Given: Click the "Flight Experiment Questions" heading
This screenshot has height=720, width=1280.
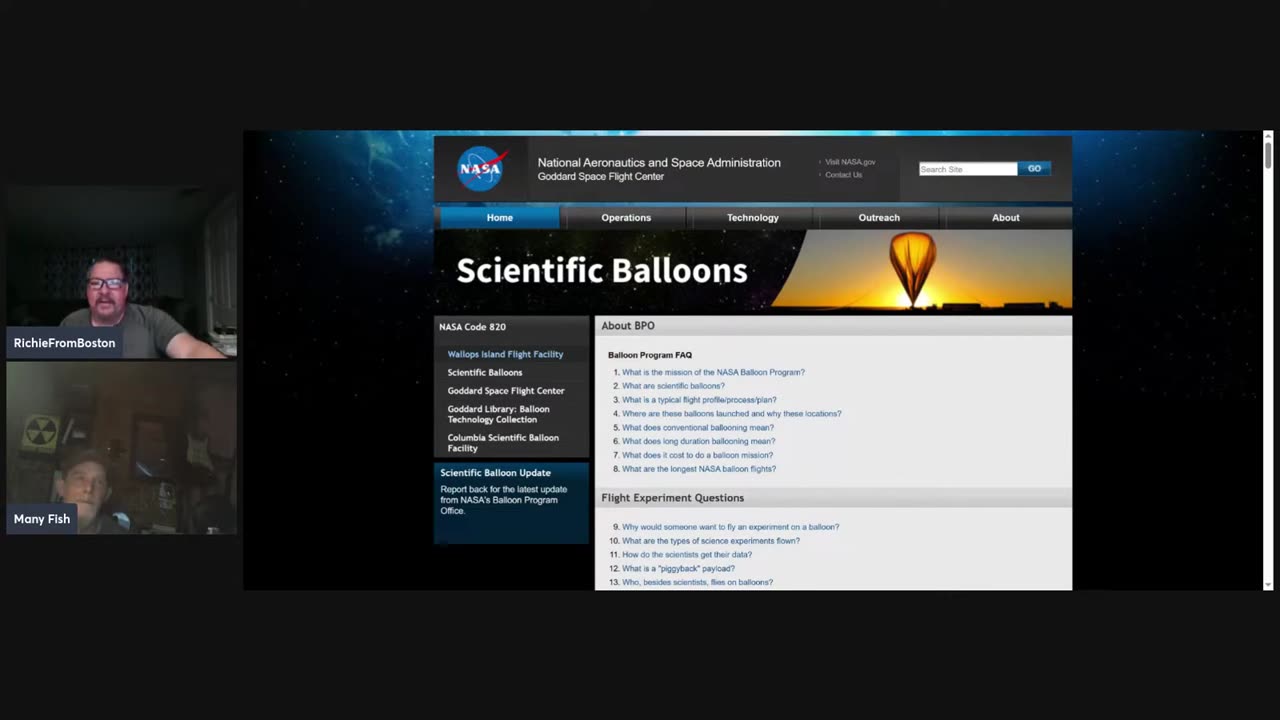Looking at the screenshot, I should (673, 498).
